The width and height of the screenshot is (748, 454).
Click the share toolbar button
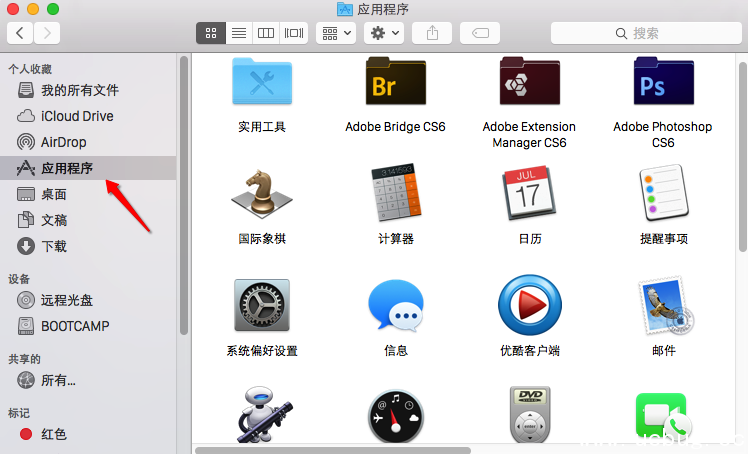click(432, 33)
